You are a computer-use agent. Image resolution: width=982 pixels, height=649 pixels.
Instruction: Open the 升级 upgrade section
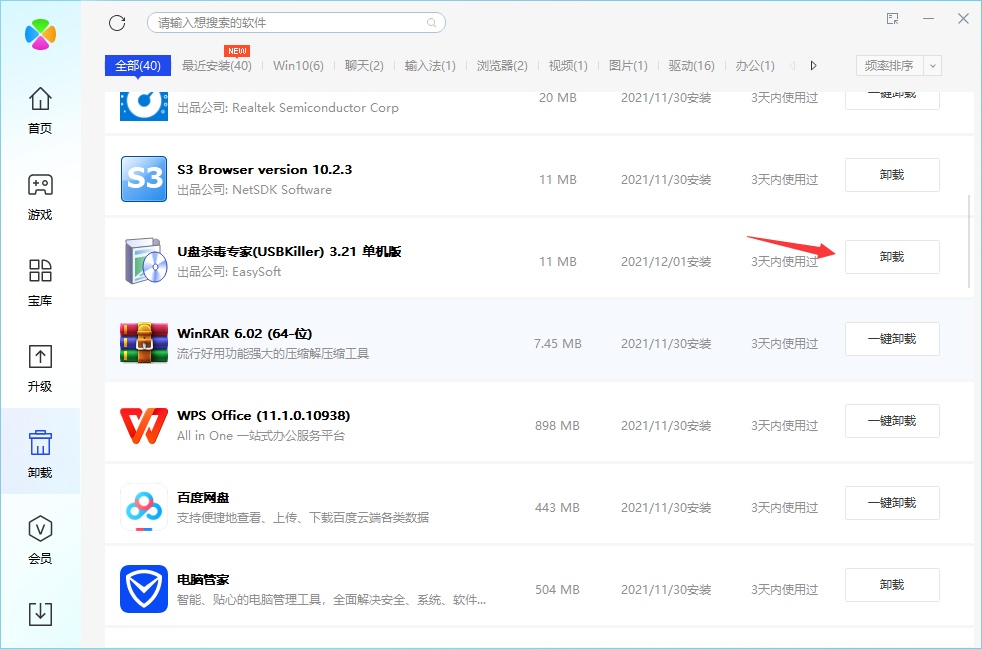40,368
